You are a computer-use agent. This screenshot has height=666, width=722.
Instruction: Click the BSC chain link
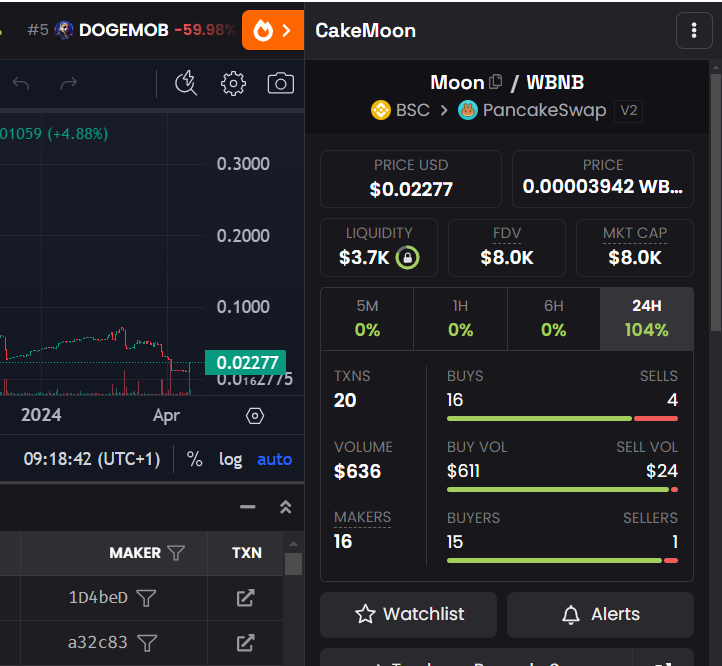[x=400, y=110]
